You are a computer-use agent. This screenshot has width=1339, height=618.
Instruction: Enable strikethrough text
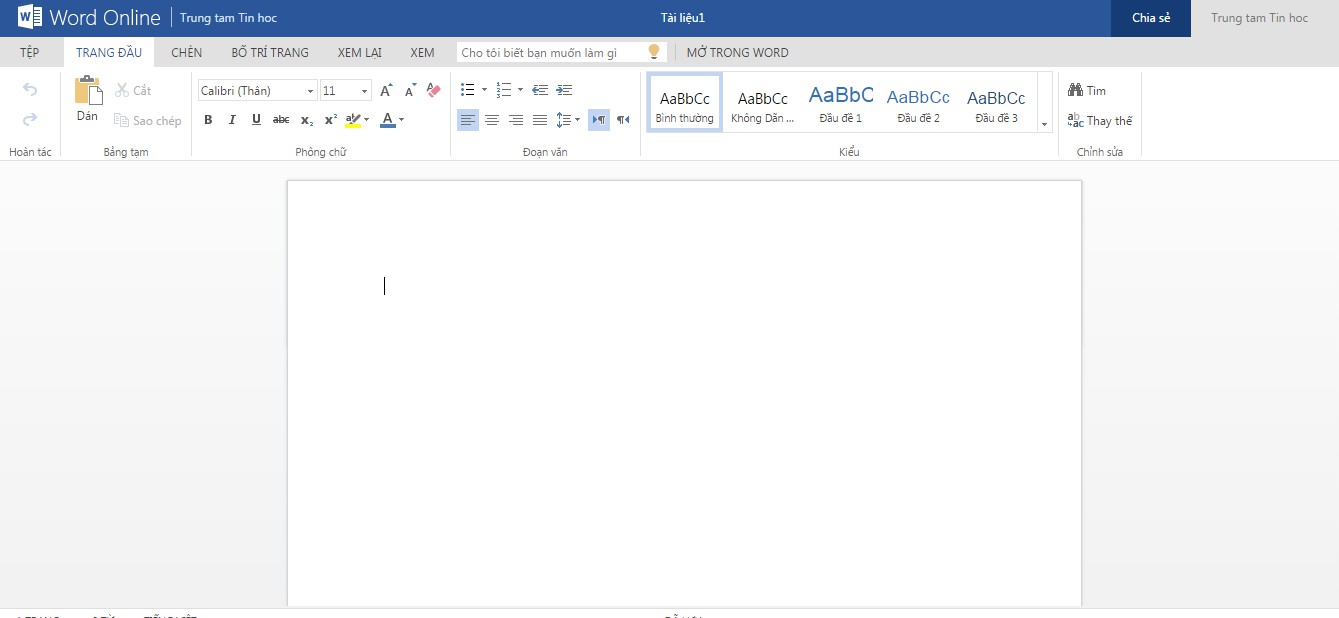coord(281,119)
